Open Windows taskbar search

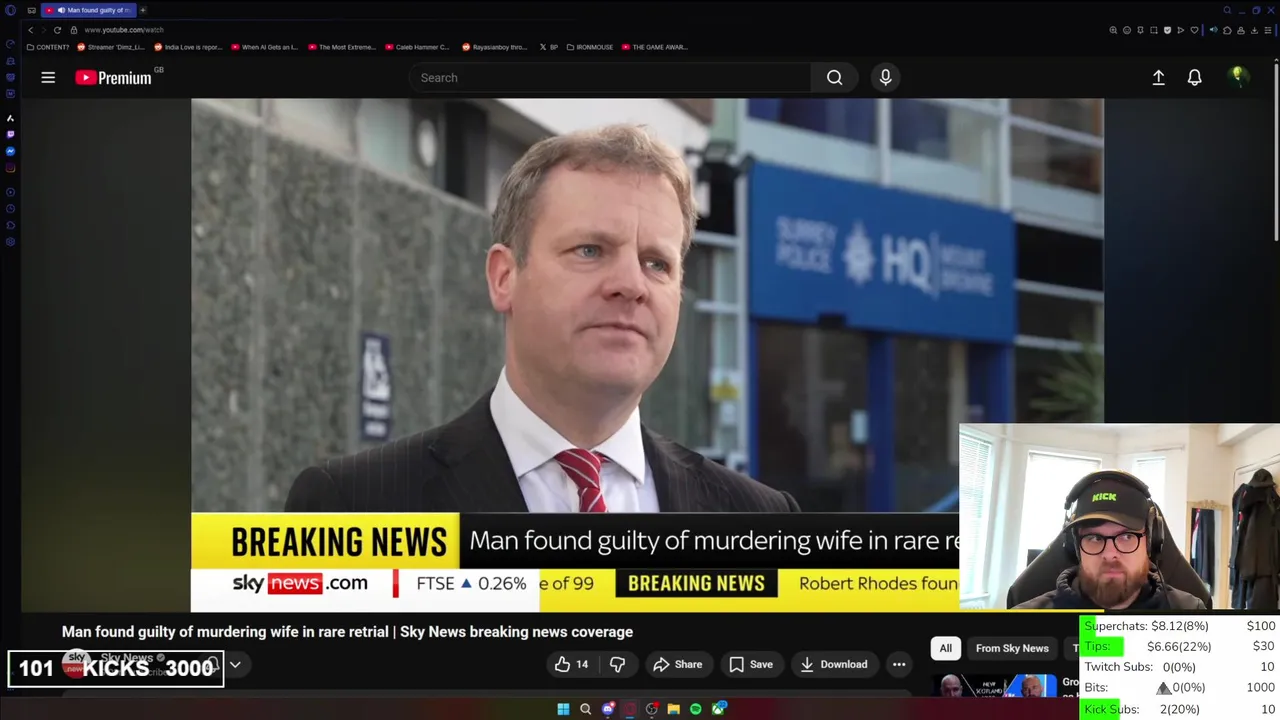tap(585, 709)
